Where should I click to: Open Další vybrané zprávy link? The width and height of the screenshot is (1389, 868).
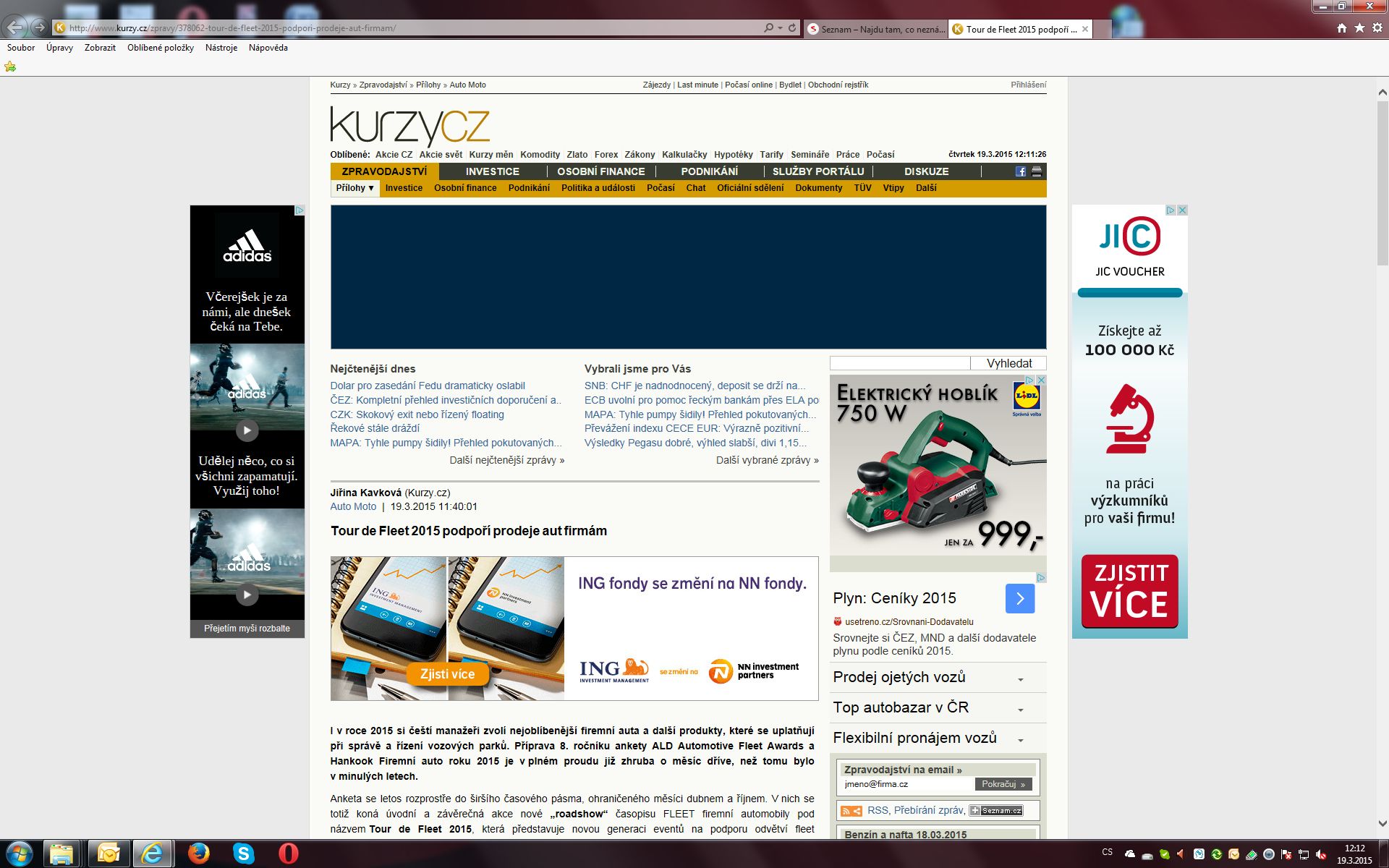click(x=768, y=460)
